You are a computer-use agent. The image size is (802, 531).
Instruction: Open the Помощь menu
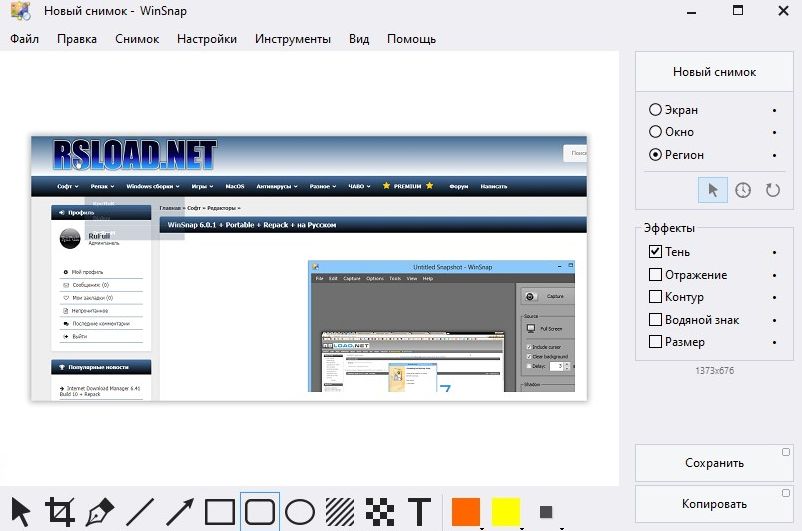click(x=411, y=39)
